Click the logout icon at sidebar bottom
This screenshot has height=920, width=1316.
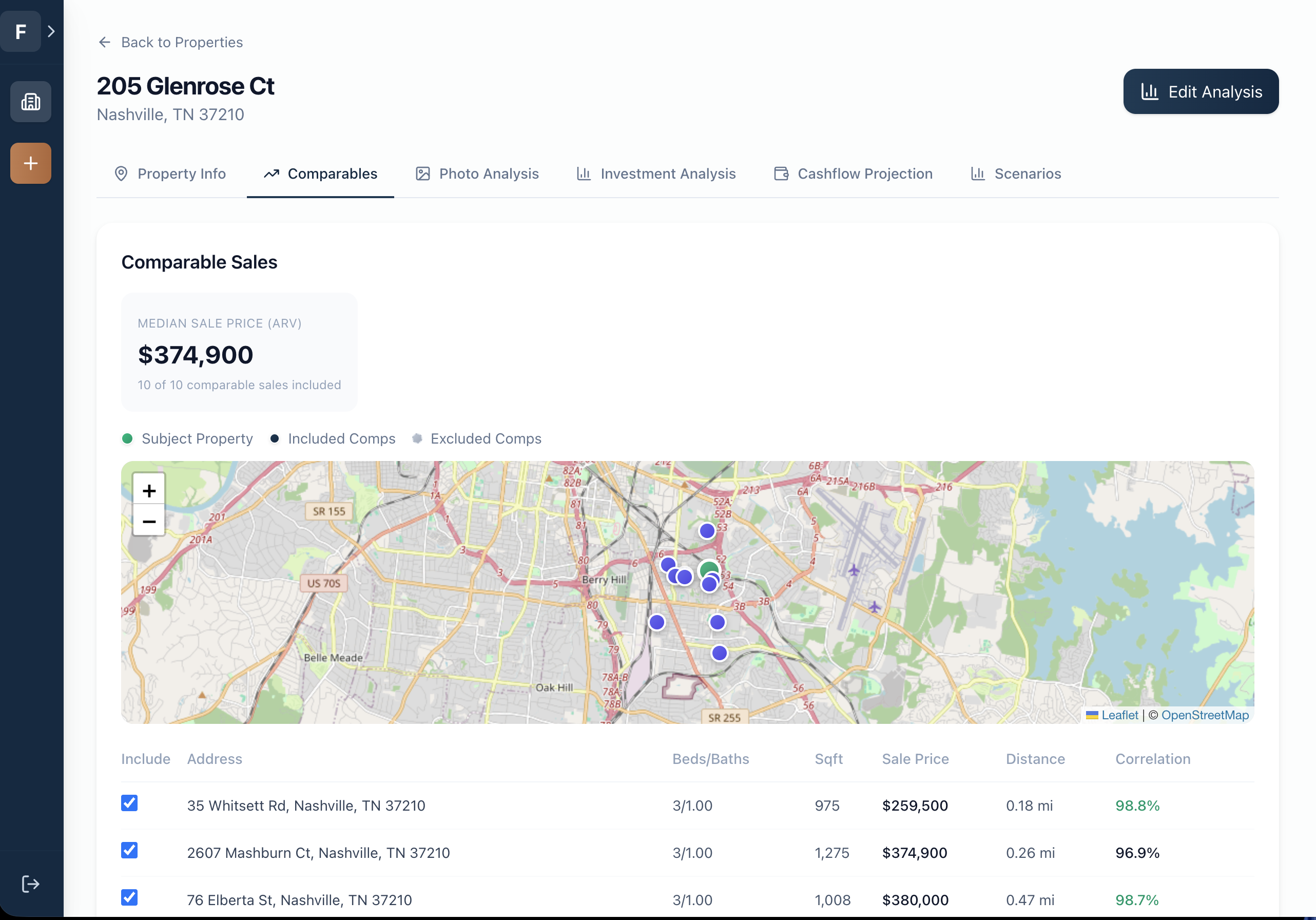click(30, 884)
